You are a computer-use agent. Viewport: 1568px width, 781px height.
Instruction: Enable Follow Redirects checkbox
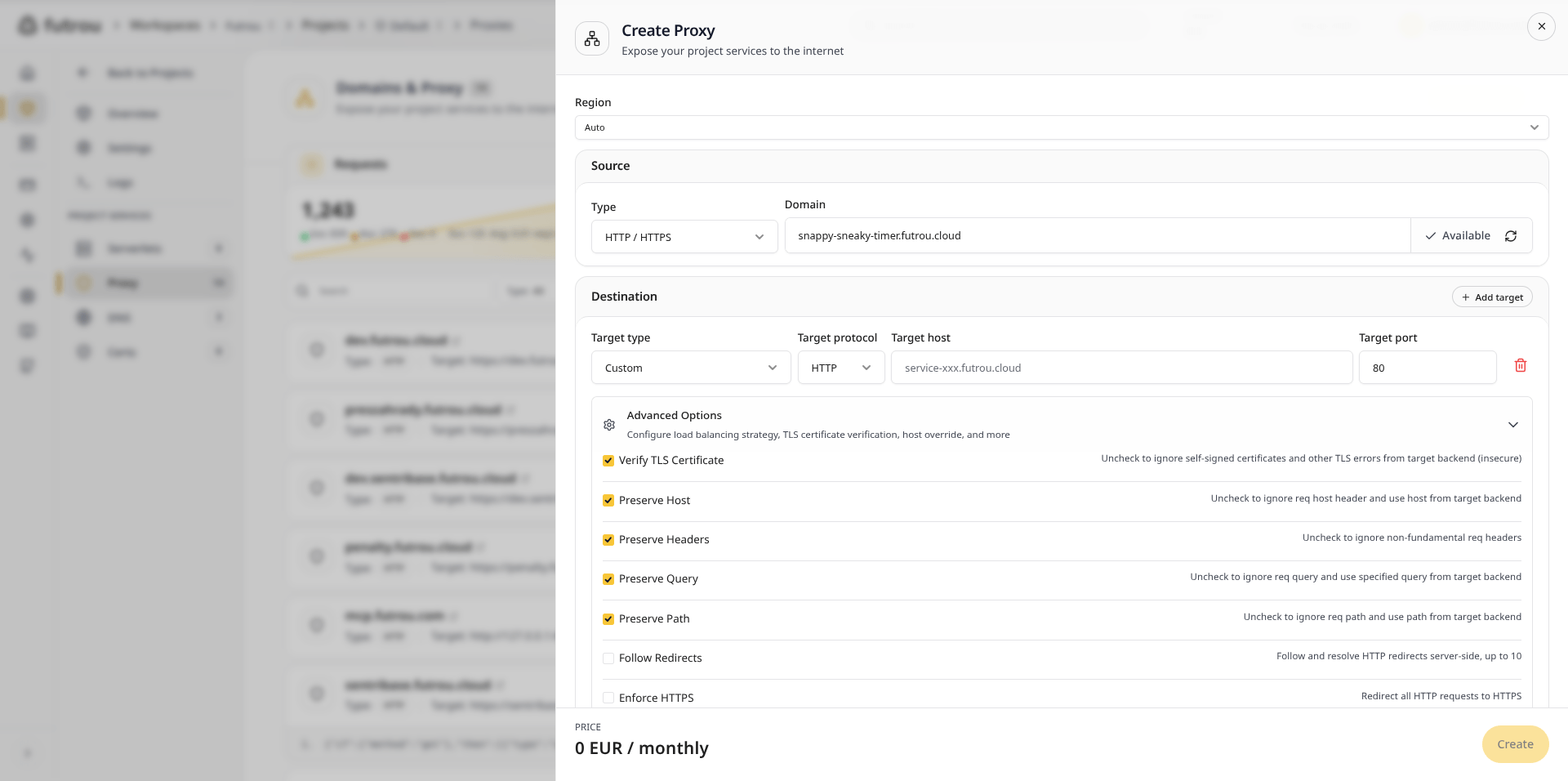[608, 658]
